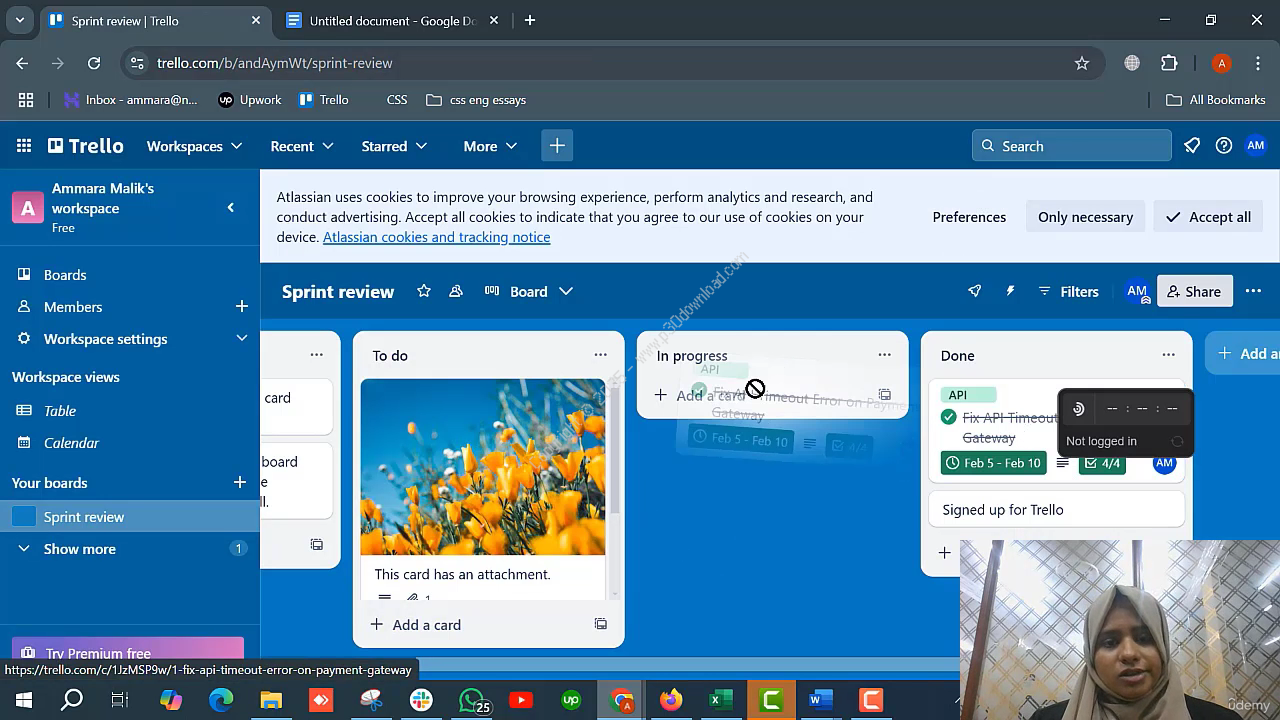Open the orange flowers card cover image
The height and width of the screenshot is (720, 1280).
[483, 467]
